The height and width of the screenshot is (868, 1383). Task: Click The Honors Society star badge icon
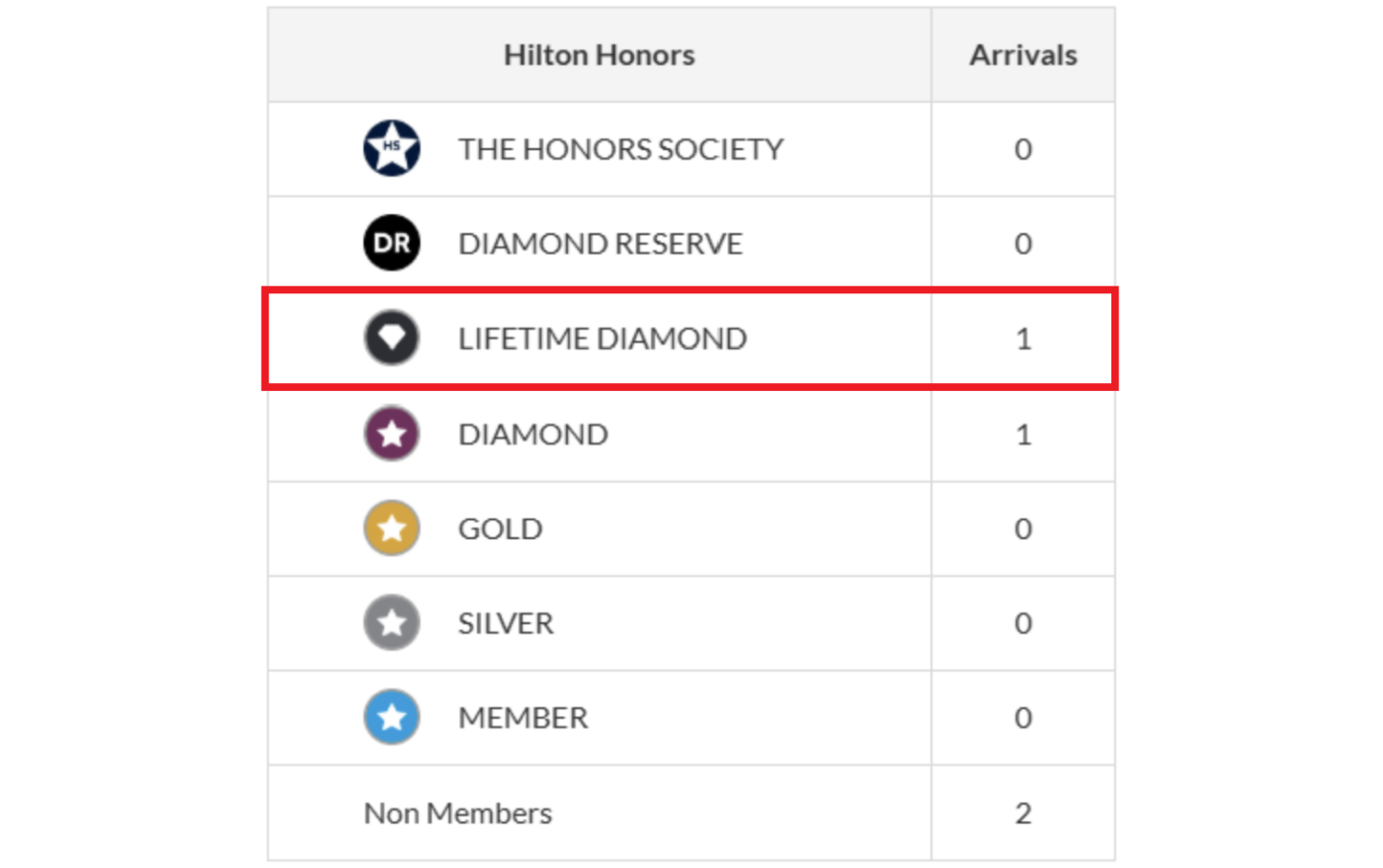pyautogui.click(x=392, y=148)
